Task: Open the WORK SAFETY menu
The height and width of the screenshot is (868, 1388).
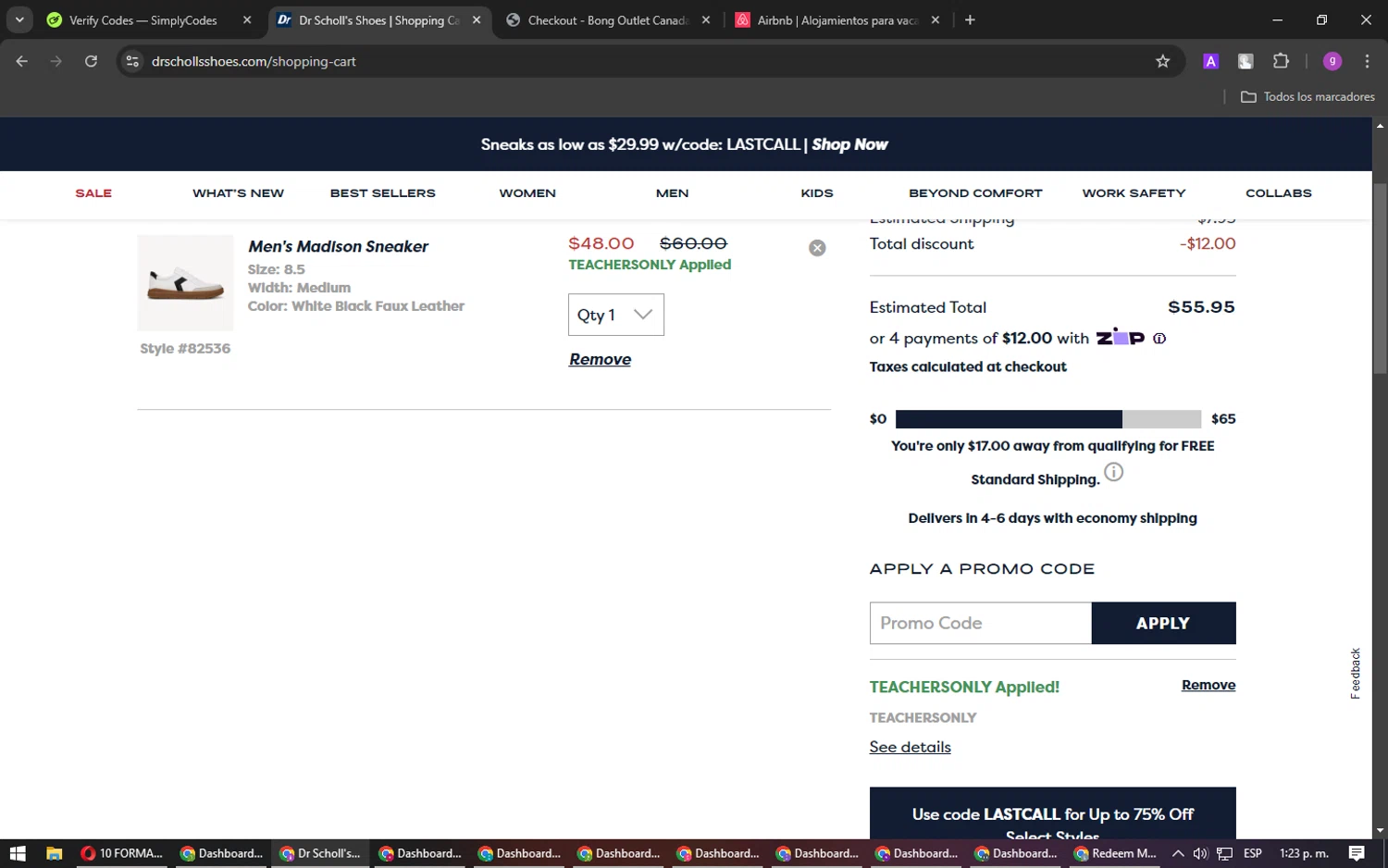Action: pyautogui.click(x=1134, y=193)
